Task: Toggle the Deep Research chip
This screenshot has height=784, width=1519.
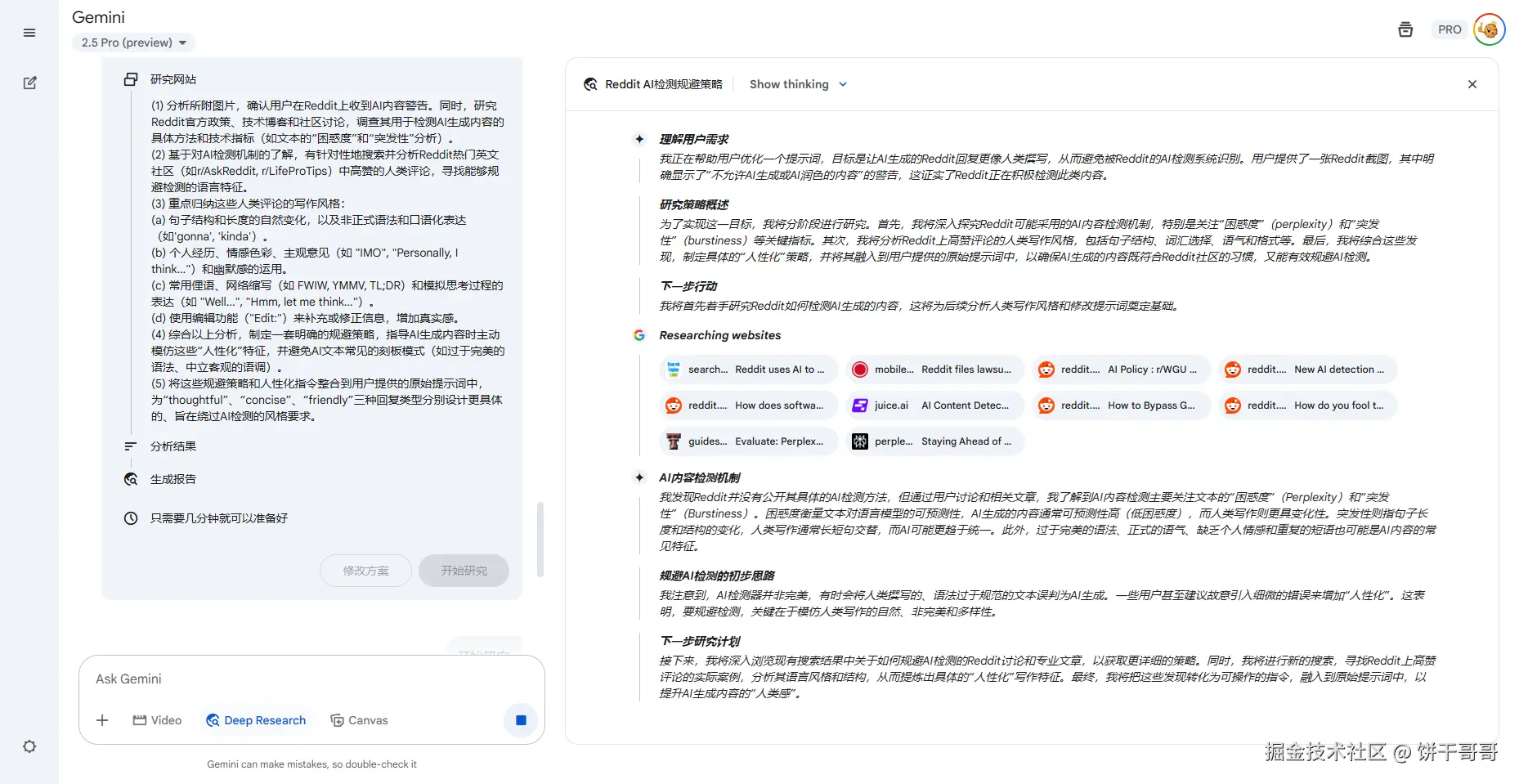Action: pyautogui.click(x=256, y=720)
